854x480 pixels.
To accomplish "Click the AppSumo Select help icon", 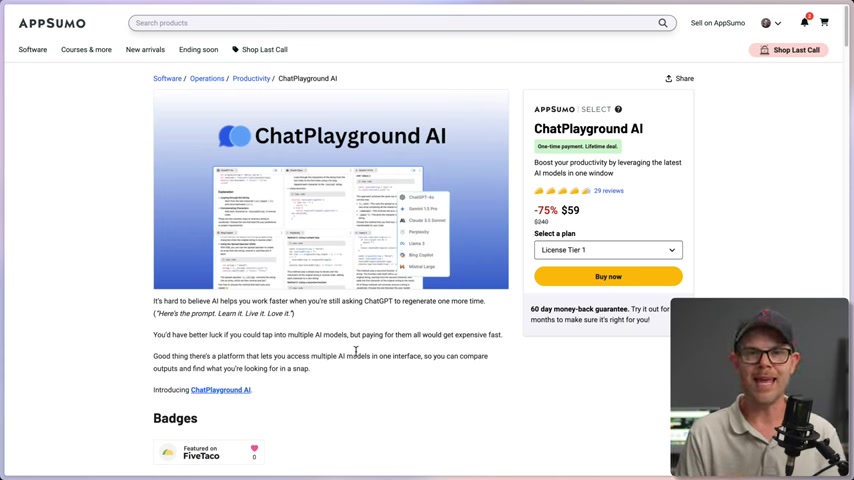I will pyautogui.click(x=618, y=109).
